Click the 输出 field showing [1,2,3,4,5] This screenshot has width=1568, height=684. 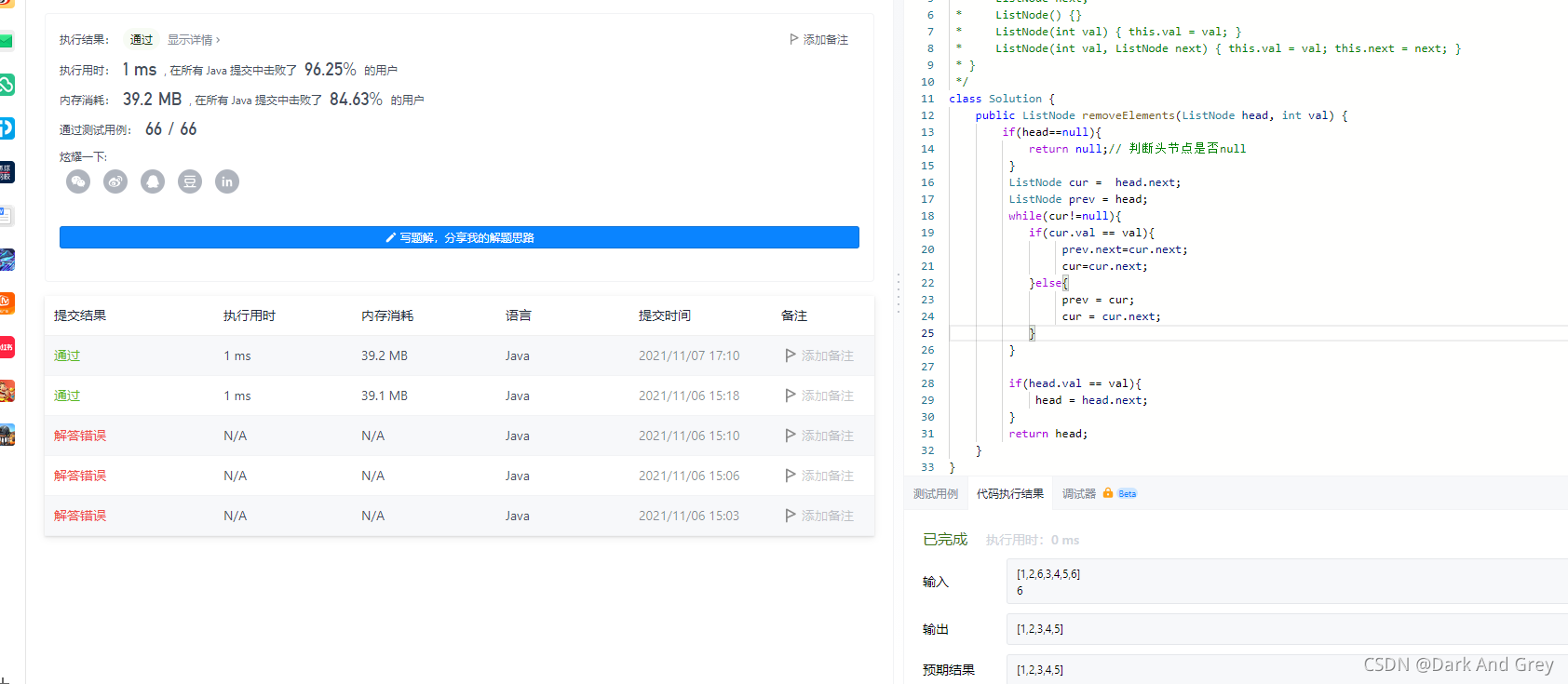coord(1287,629)
